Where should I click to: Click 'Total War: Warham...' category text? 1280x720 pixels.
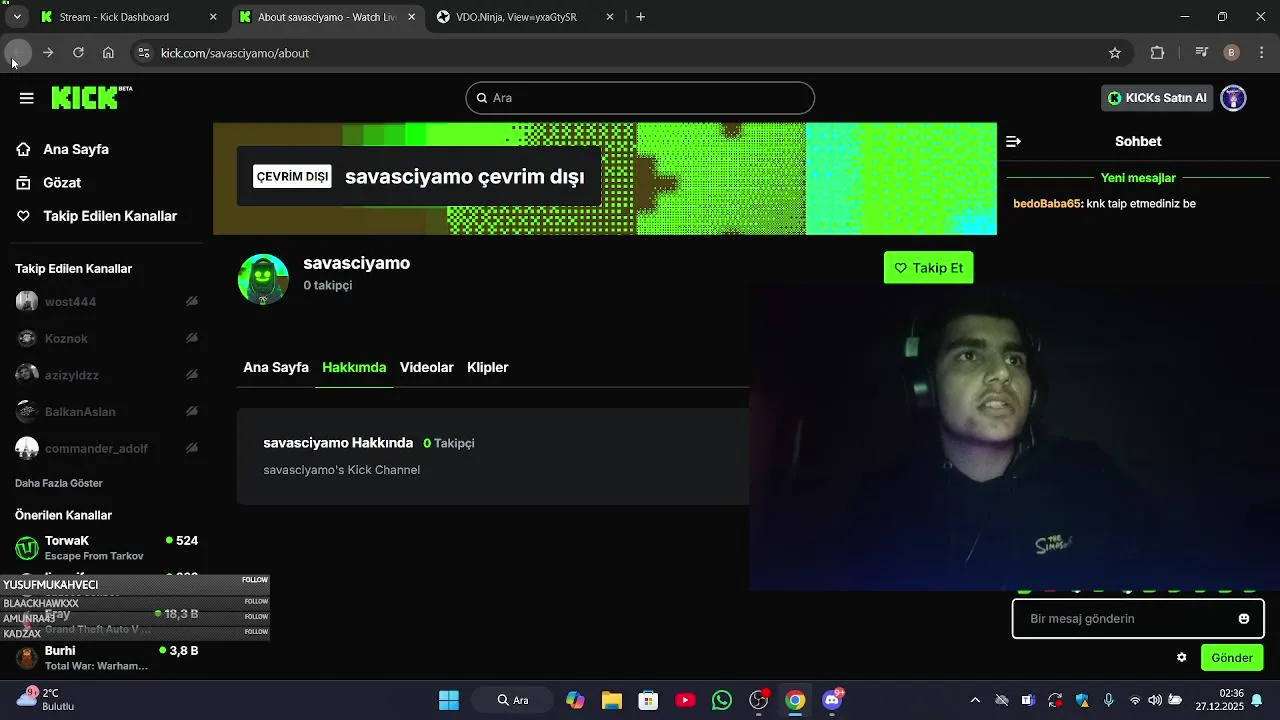point(96,666)
